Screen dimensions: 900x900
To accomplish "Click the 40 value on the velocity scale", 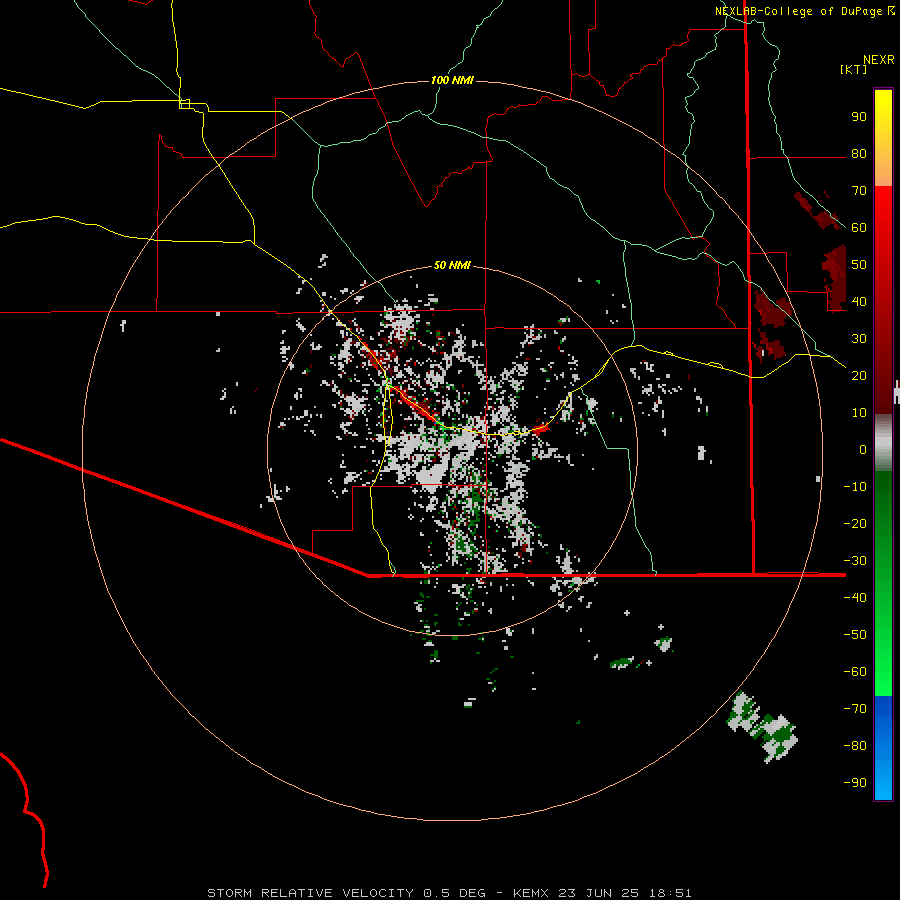I will click(x=859, y=301).
